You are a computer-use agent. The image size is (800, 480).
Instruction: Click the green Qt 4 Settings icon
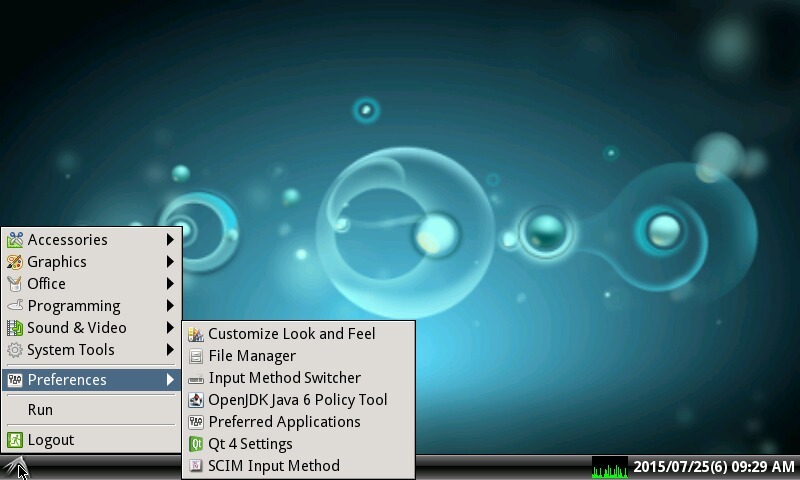[196, 444]
